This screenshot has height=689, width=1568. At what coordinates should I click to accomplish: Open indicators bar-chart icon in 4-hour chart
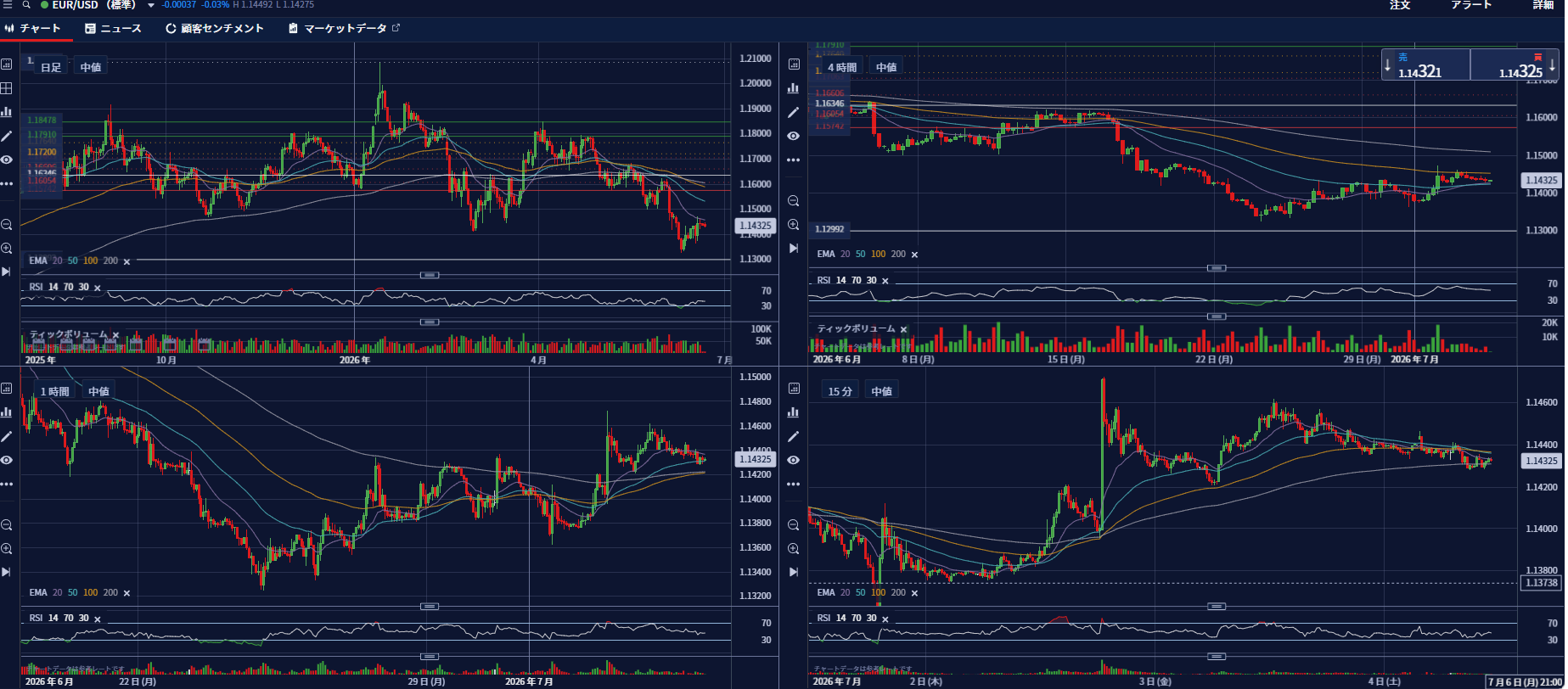(x=794, y=88)
